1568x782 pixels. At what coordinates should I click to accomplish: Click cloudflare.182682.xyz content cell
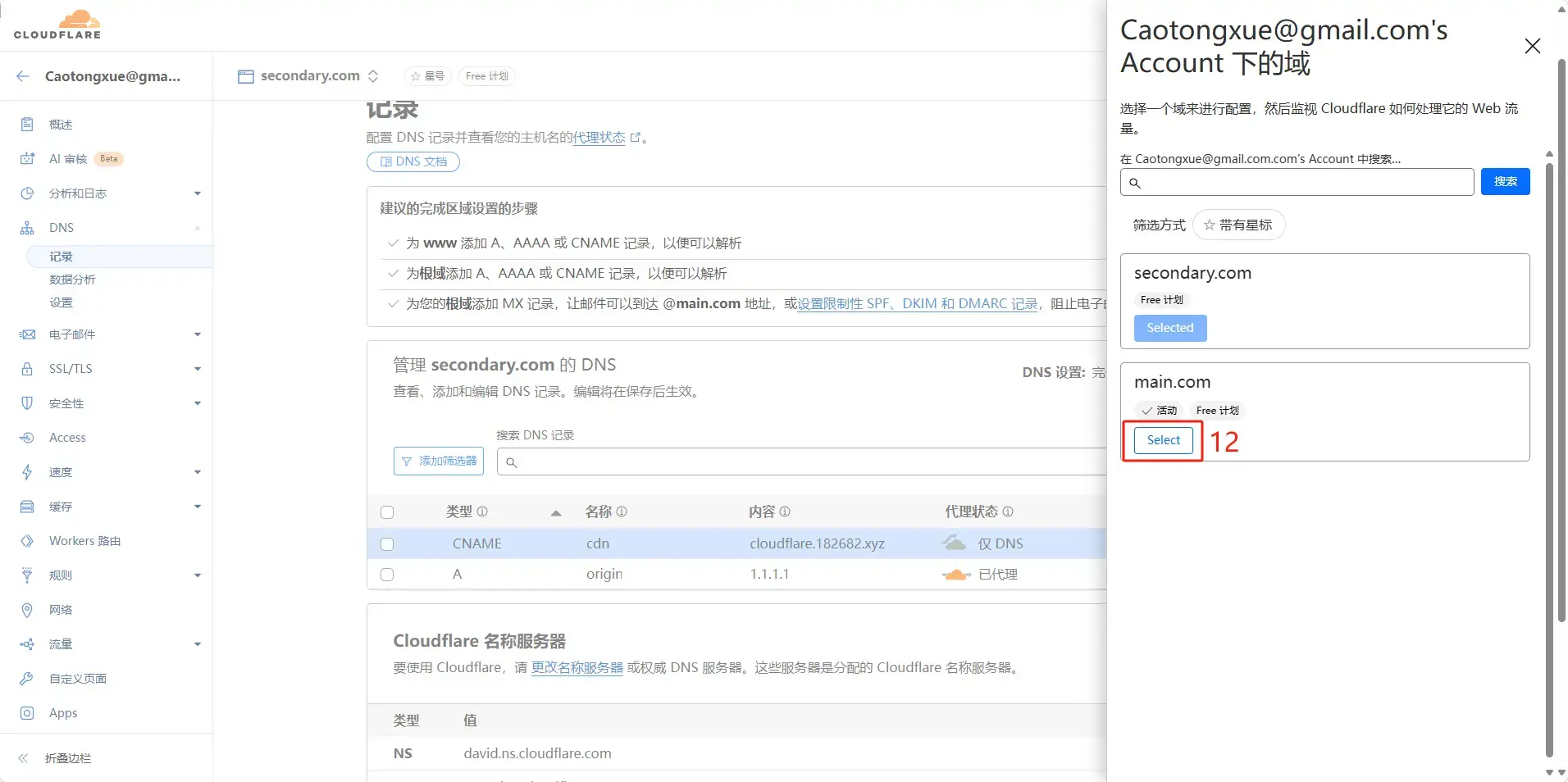(x=817, y=543)
